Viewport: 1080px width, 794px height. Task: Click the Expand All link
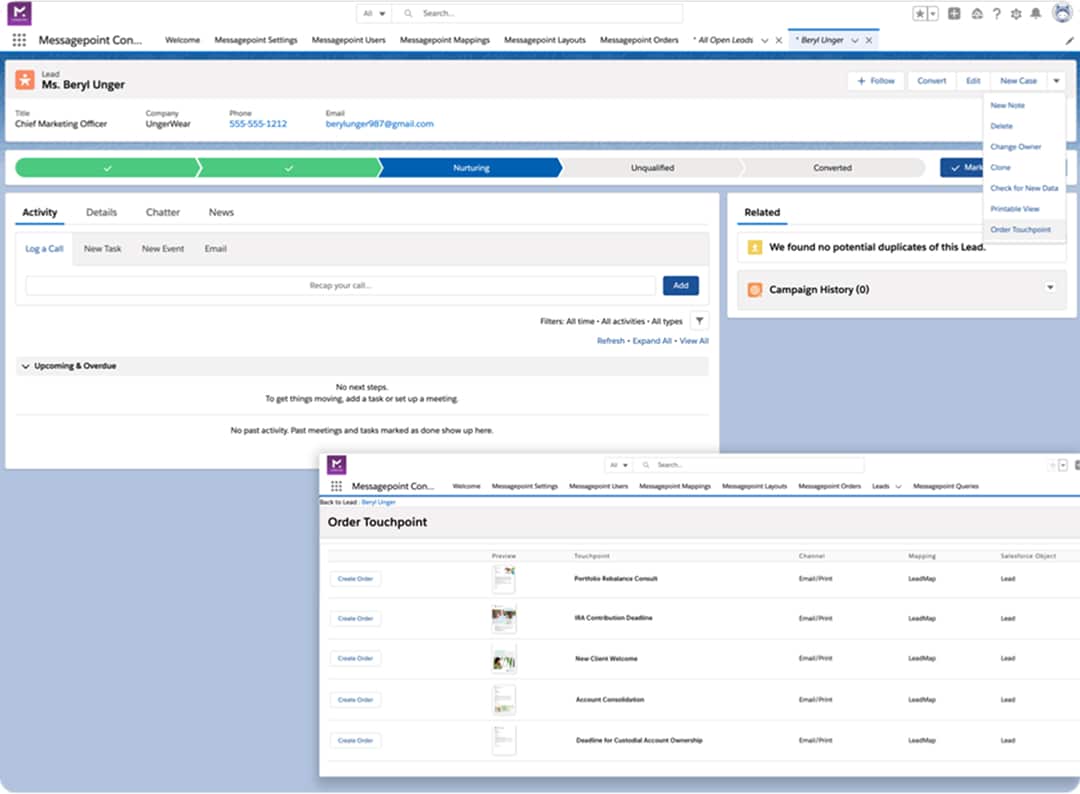pos(652,341)
